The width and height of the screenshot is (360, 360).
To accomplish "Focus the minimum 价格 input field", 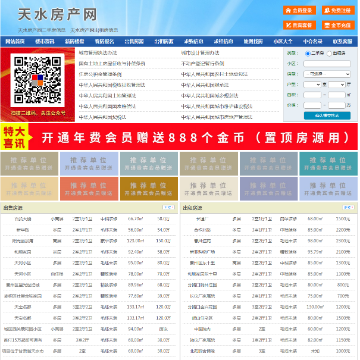I will (312, 105).
